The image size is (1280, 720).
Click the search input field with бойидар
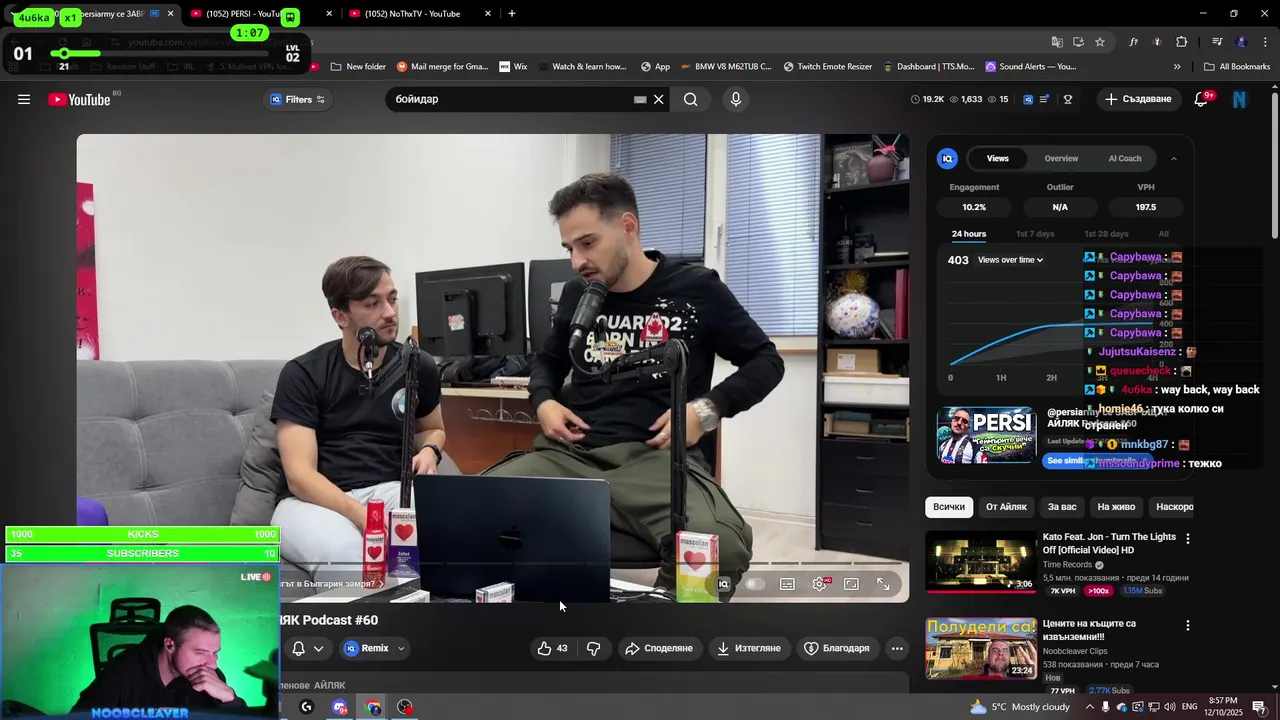[510, 99]
